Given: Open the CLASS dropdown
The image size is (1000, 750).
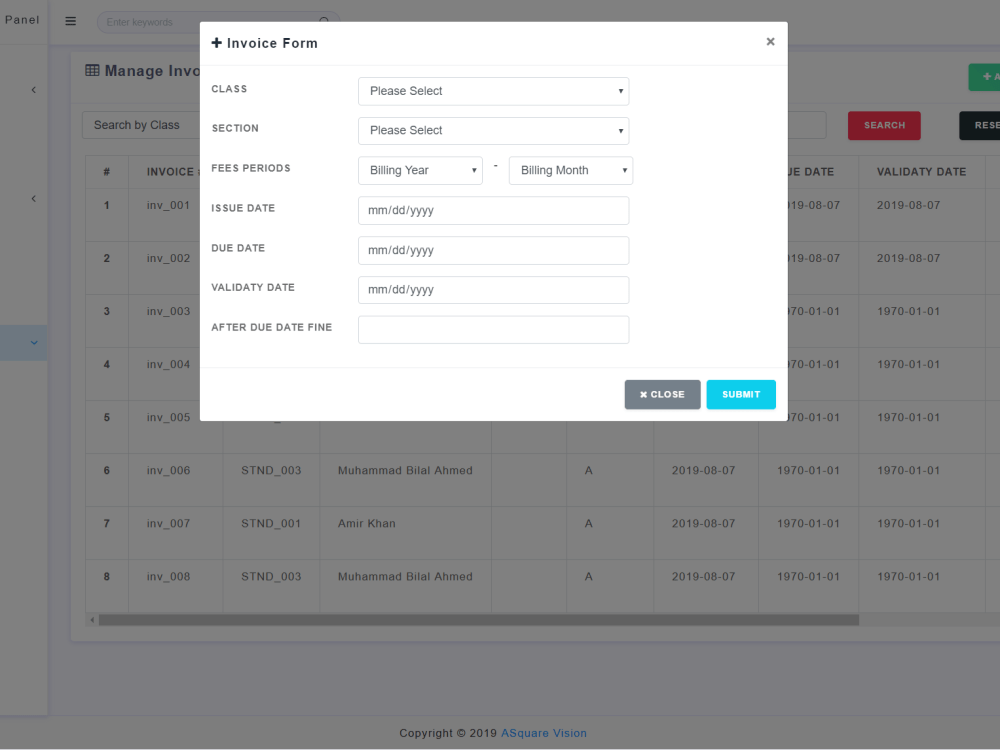Looking at the screenshot, I should pyautogui.click(x=493, y=91).
